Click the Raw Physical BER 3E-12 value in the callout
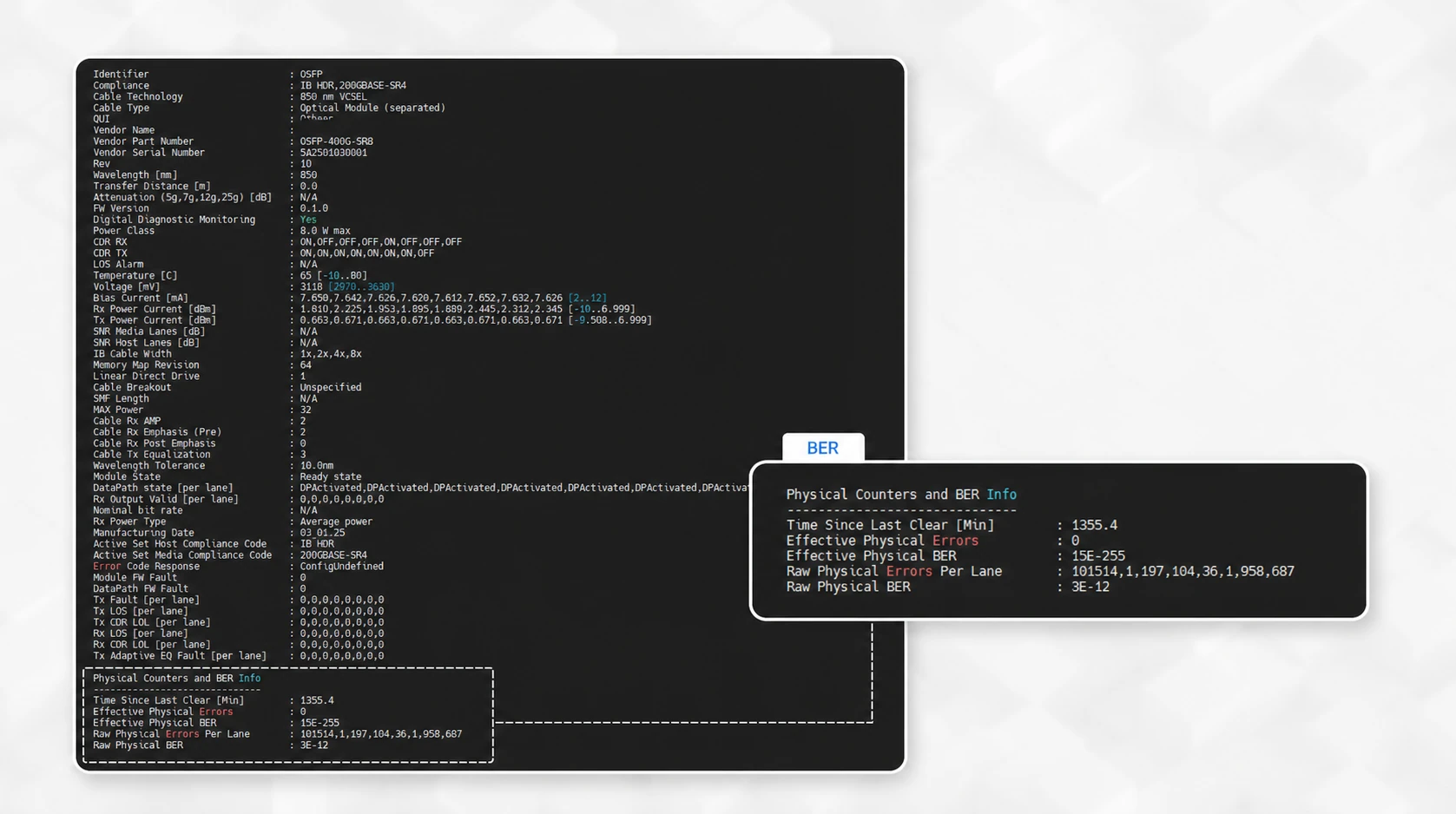 click(x=1090, y=587)
